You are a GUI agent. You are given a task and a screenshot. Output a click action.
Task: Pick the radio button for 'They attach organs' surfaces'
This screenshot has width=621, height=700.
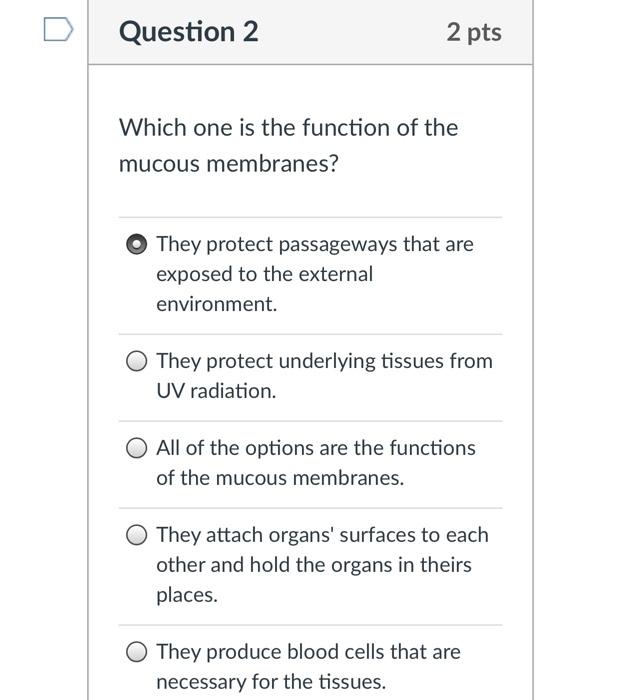[138, 536]
